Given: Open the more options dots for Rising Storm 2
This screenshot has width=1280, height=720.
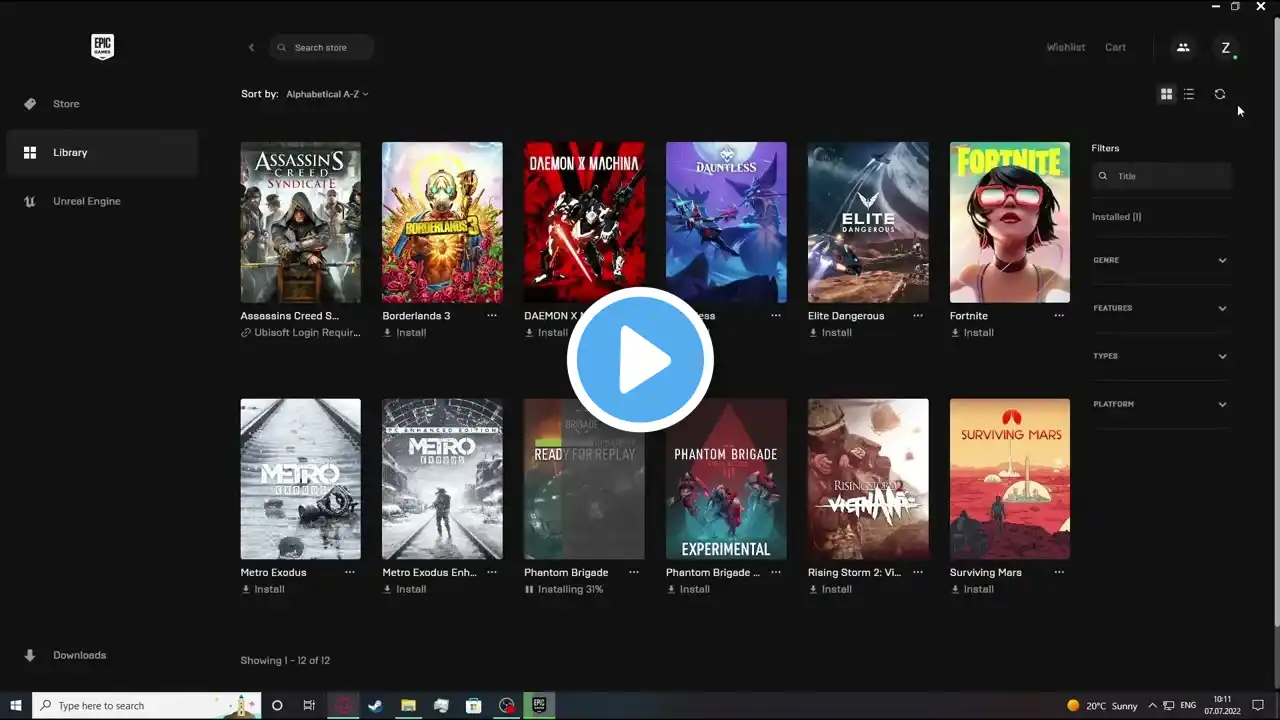Looking at the screenshot, I should 918,572.
